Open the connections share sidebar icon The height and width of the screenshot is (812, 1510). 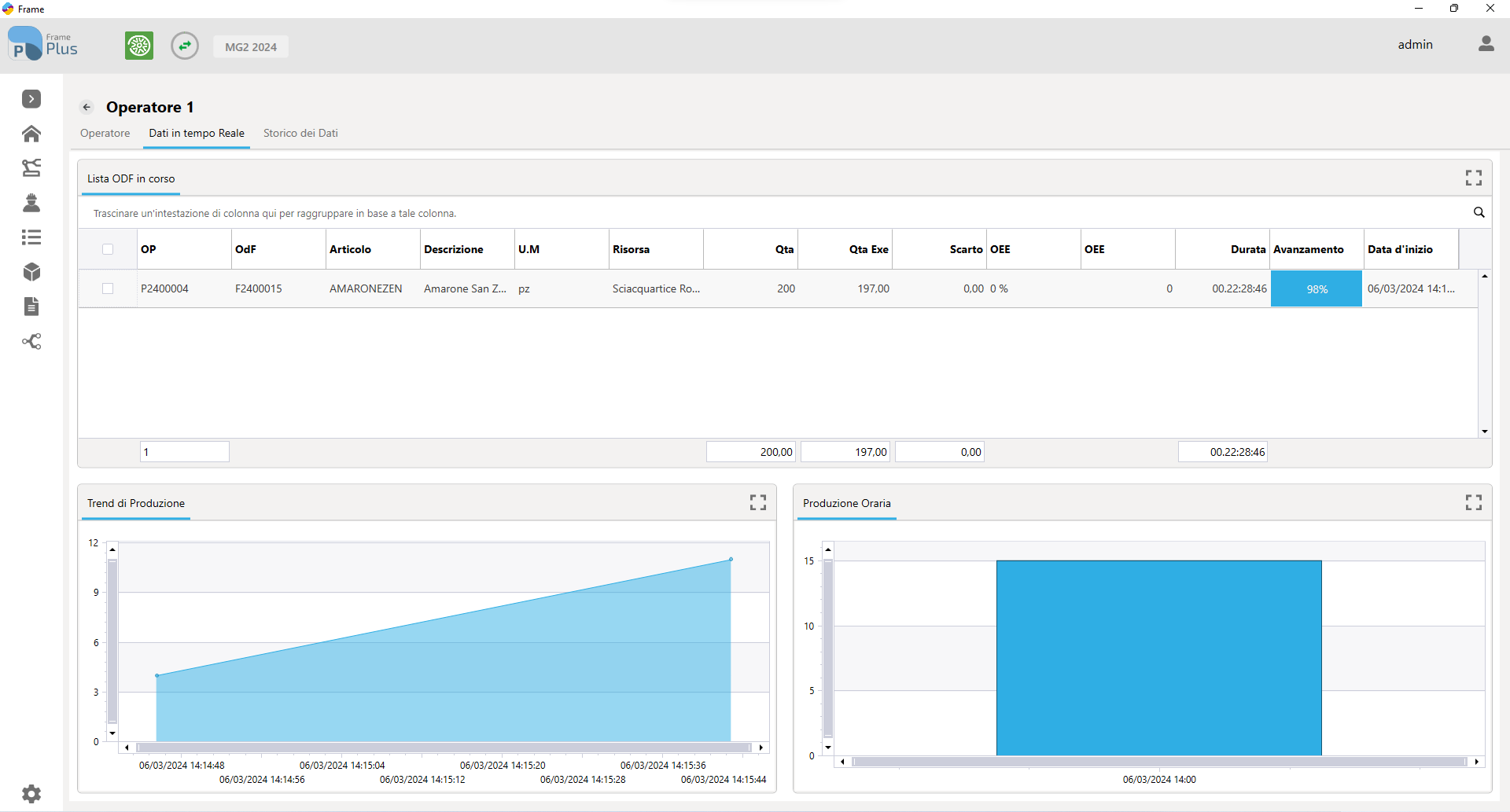coord(31,341)
